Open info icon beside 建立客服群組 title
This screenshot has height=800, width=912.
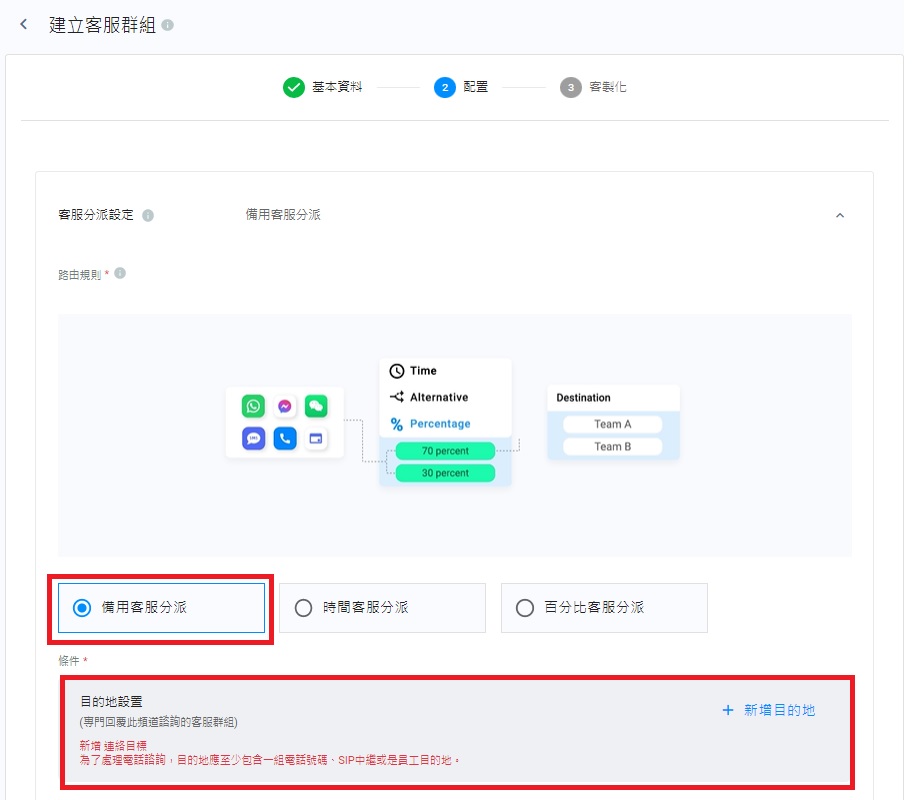tap(168, 25)
